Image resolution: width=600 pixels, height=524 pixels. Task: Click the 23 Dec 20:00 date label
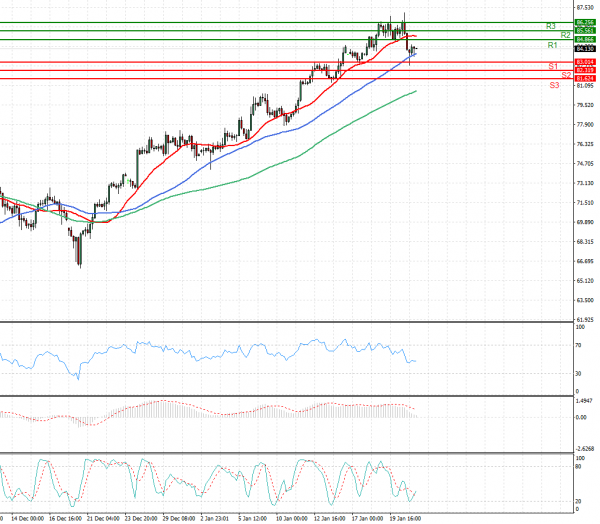click(x=141, y=519)
